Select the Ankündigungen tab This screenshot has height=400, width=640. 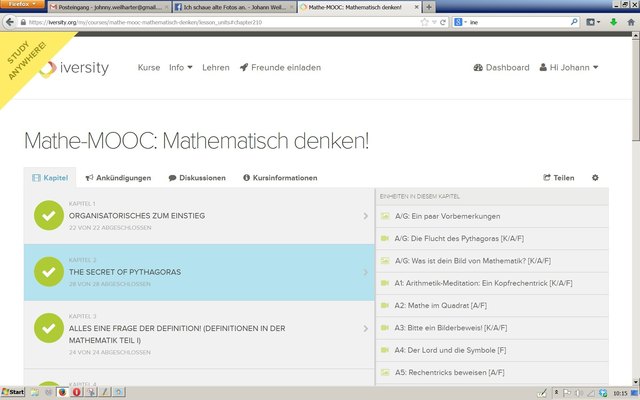click(118, 178)
